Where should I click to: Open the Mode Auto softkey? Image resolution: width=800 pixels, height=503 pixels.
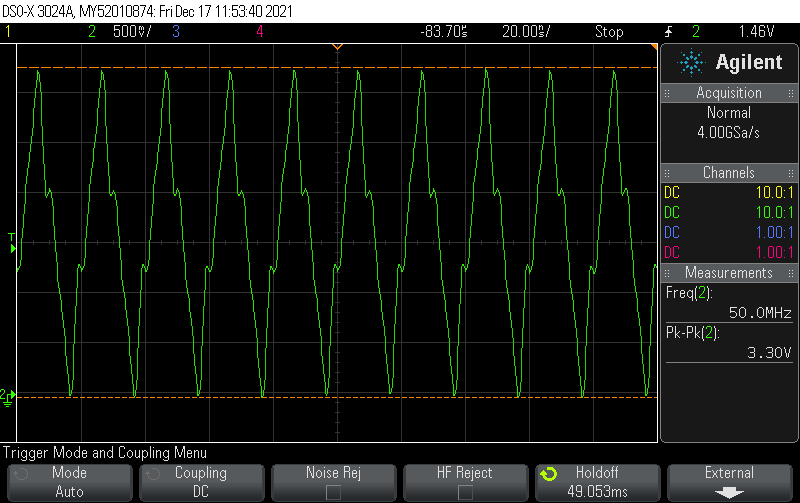(x=69, y=482)
